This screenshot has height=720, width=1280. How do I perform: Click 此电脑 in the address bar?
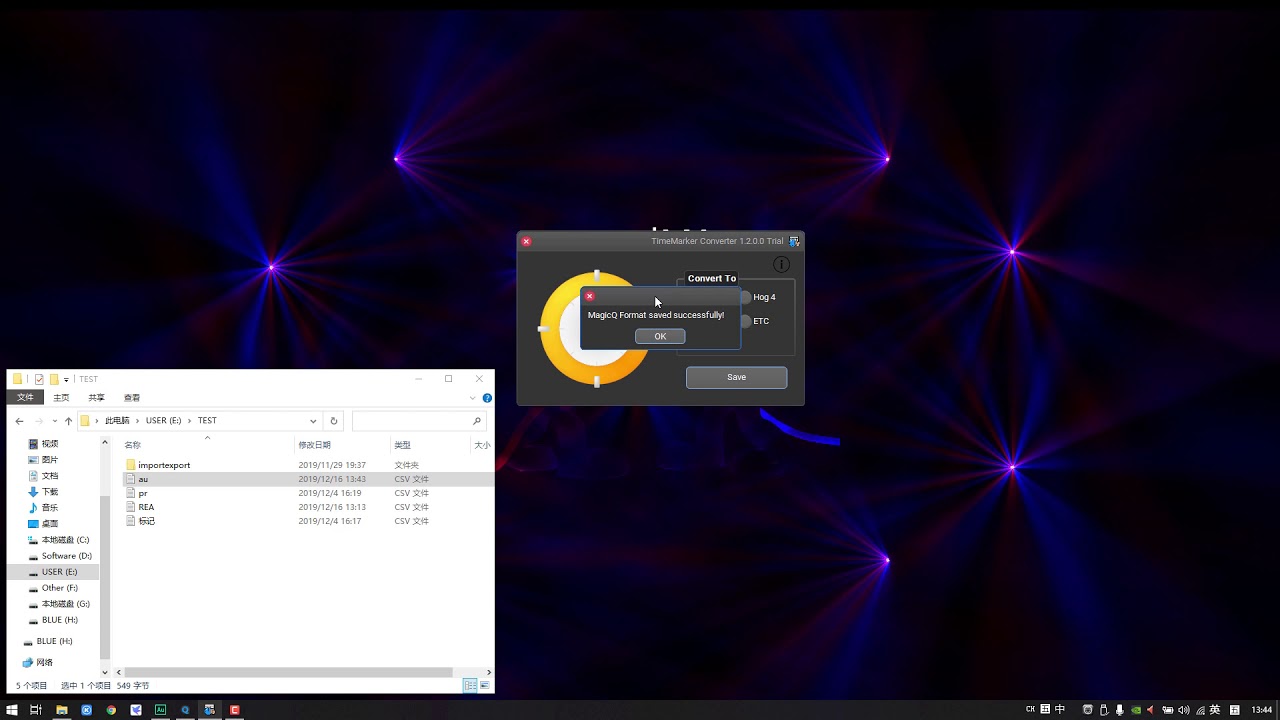click(x=117, y=421)
